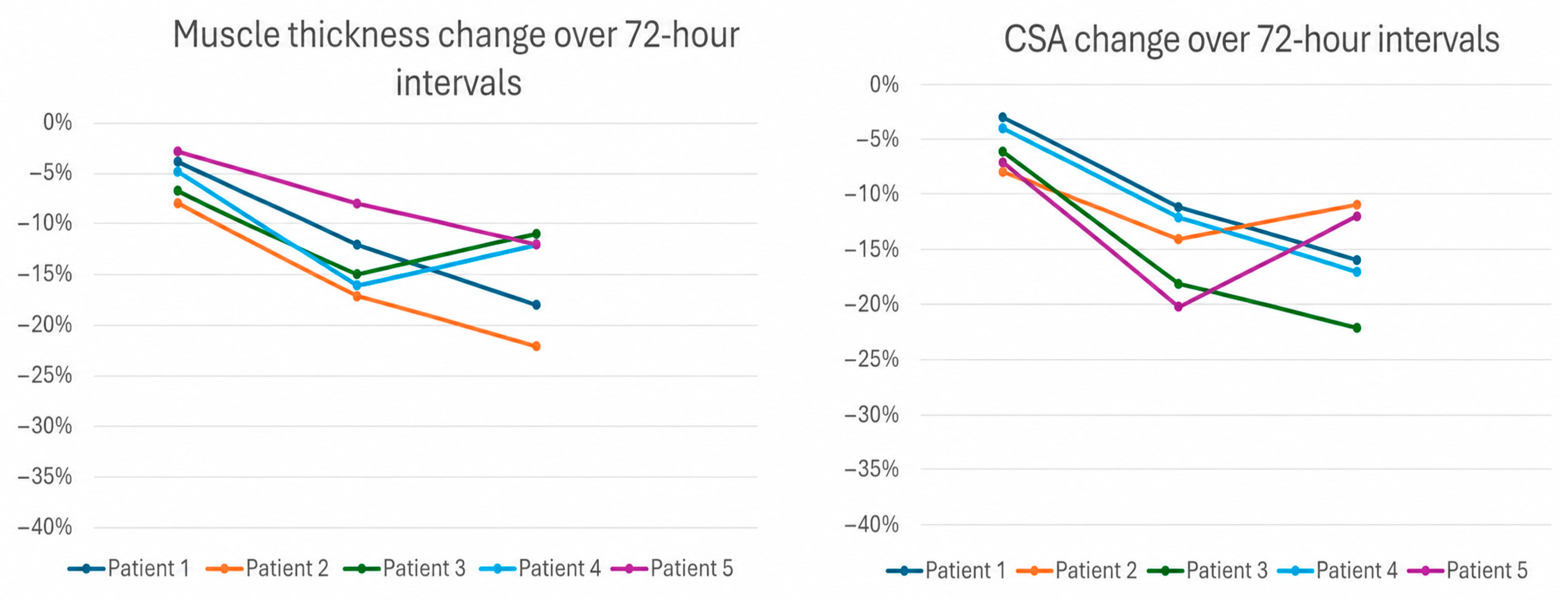This screenshot has height=600, width=1568.
Task: Click Patient 5 legend label in CSA chart
Action: (1487, 571)
